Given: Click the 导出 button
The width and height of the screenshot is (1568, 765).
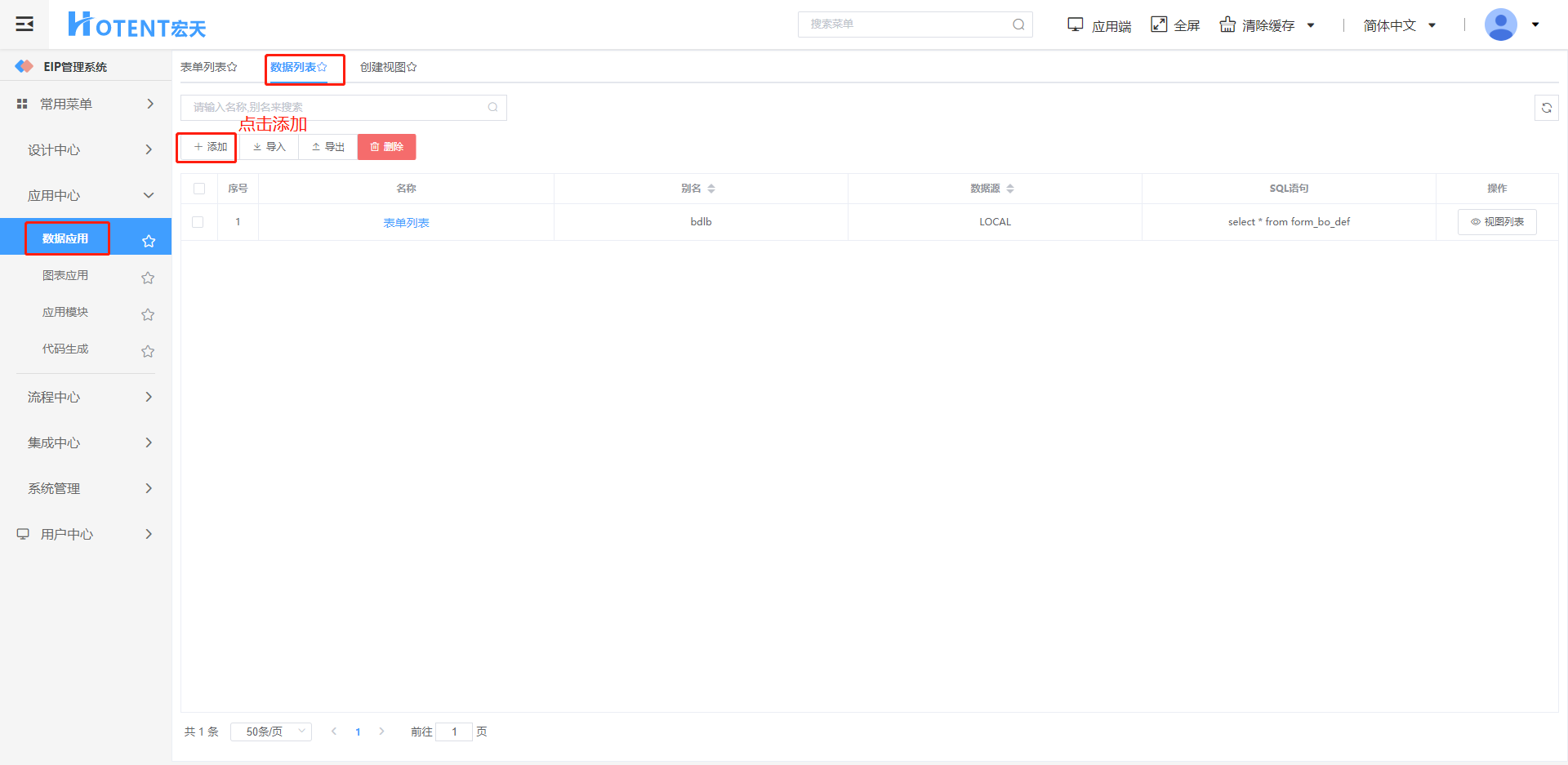Looking at the screenshot, I should click(x=327, y=147).
